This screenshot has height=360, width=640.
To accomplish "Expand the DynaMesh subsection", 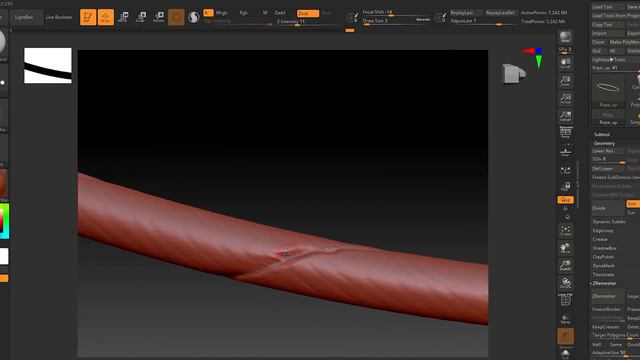I will 603,266.
